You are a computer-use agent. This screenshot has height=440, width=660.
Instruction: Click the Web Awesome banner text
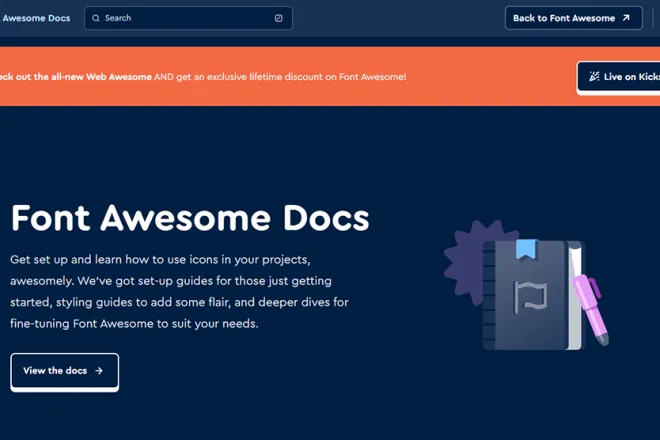coord(203,77)
